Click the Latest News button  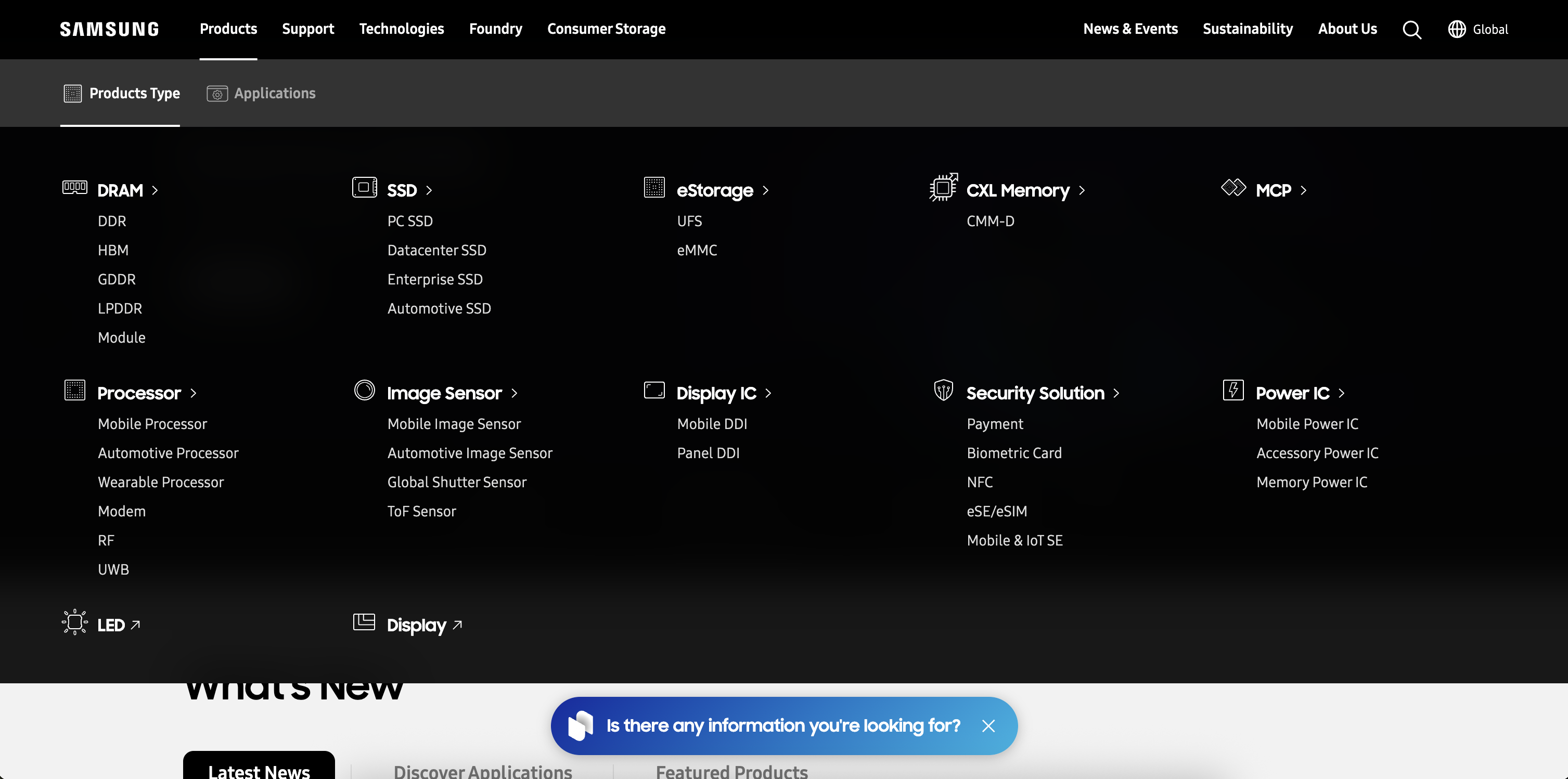click(259, 769)
